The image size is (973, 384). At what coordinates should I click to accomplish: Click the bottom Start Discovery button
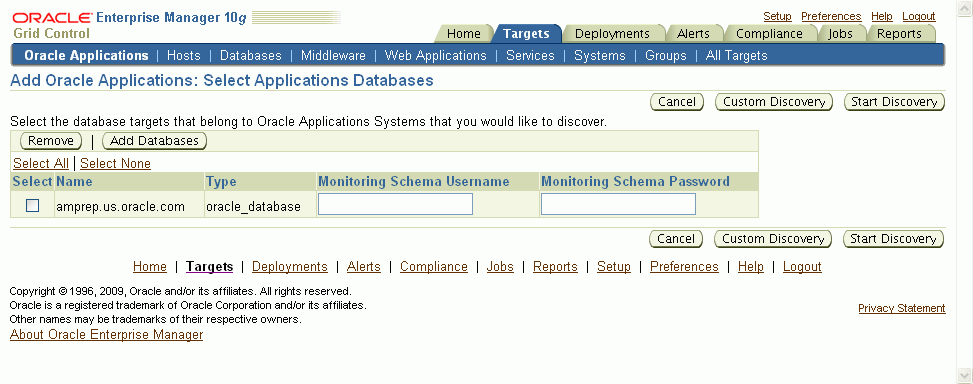(x=893, y=239)
